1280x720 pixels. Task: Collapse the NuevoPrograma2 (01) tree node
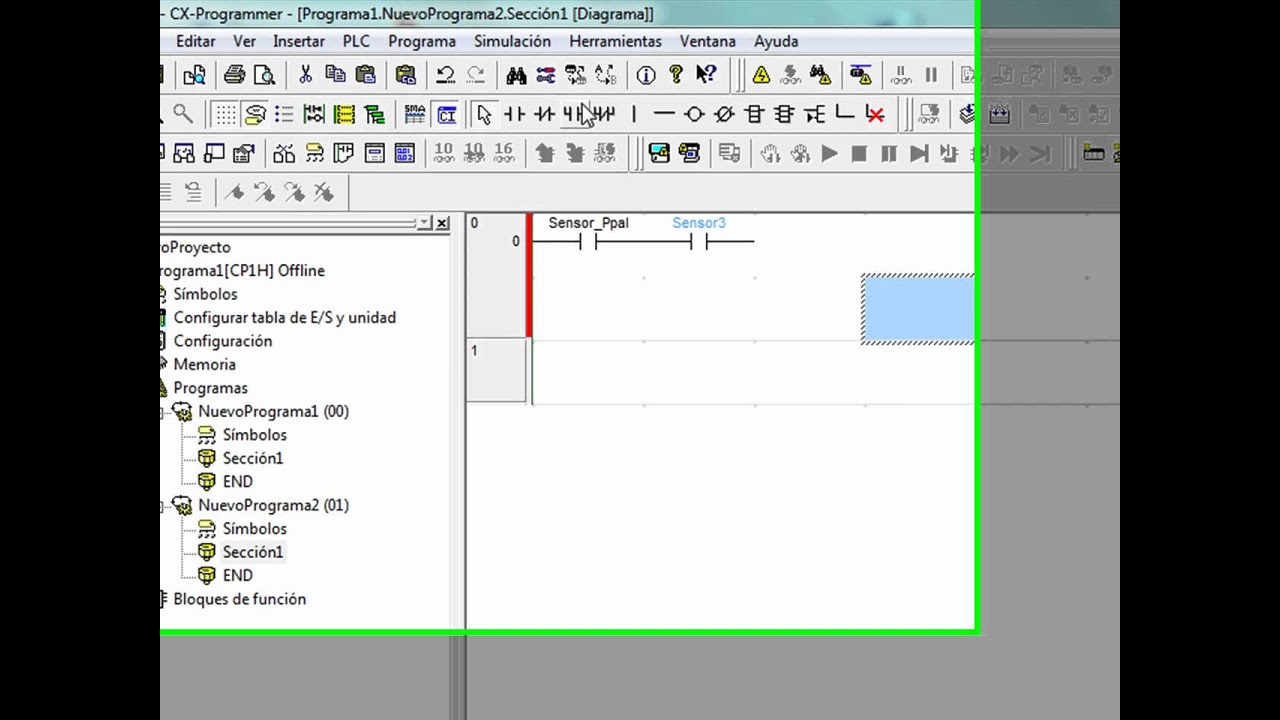click(x=163, y=506)
